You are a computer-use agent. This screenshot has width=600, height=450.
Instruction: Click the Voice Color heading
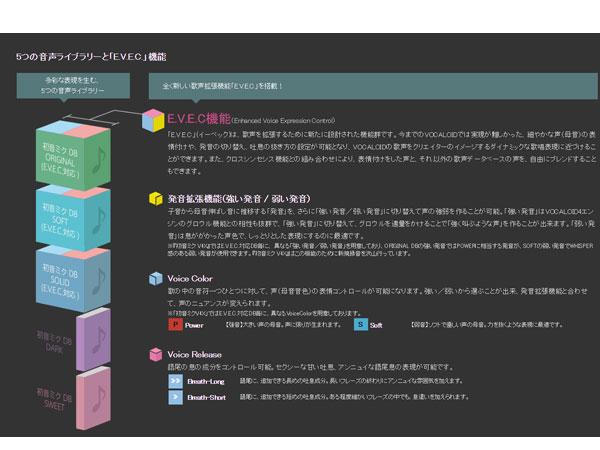[190, 279]
